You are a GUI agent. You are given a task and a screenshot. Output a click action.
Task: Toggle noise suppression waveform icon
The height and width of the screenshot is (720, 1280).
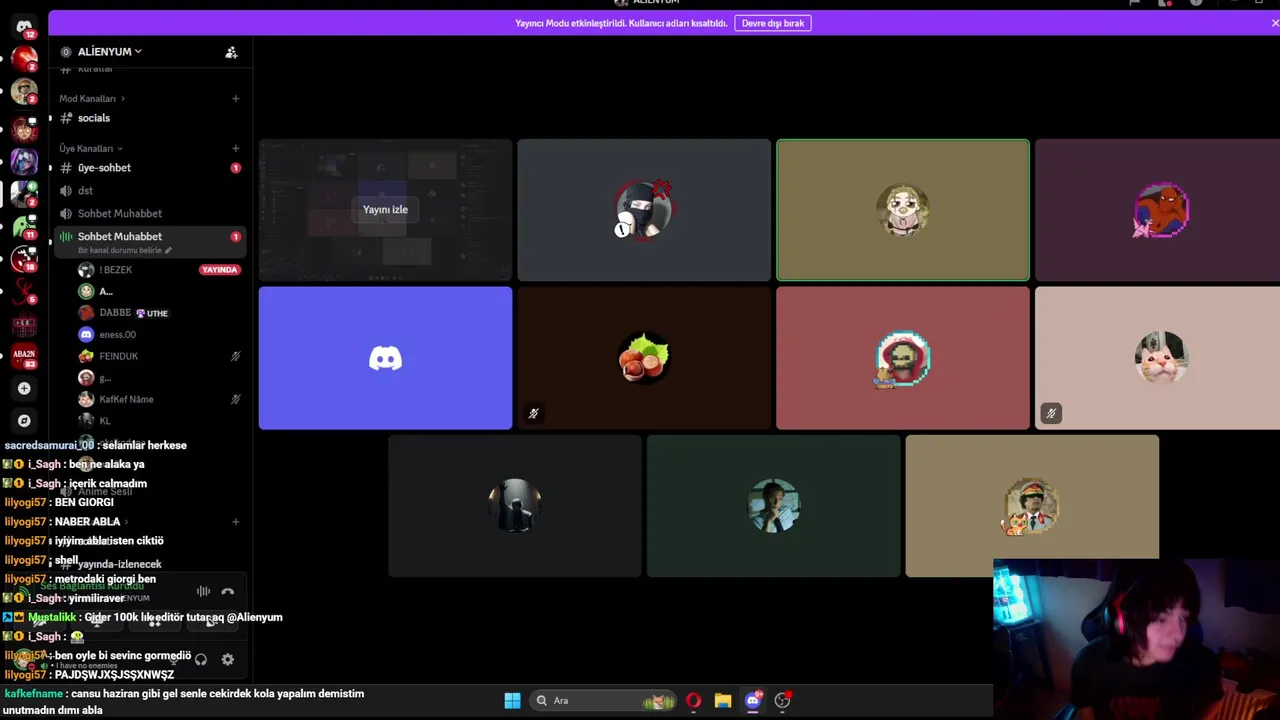pyautogui.click(x=203, y=592)
